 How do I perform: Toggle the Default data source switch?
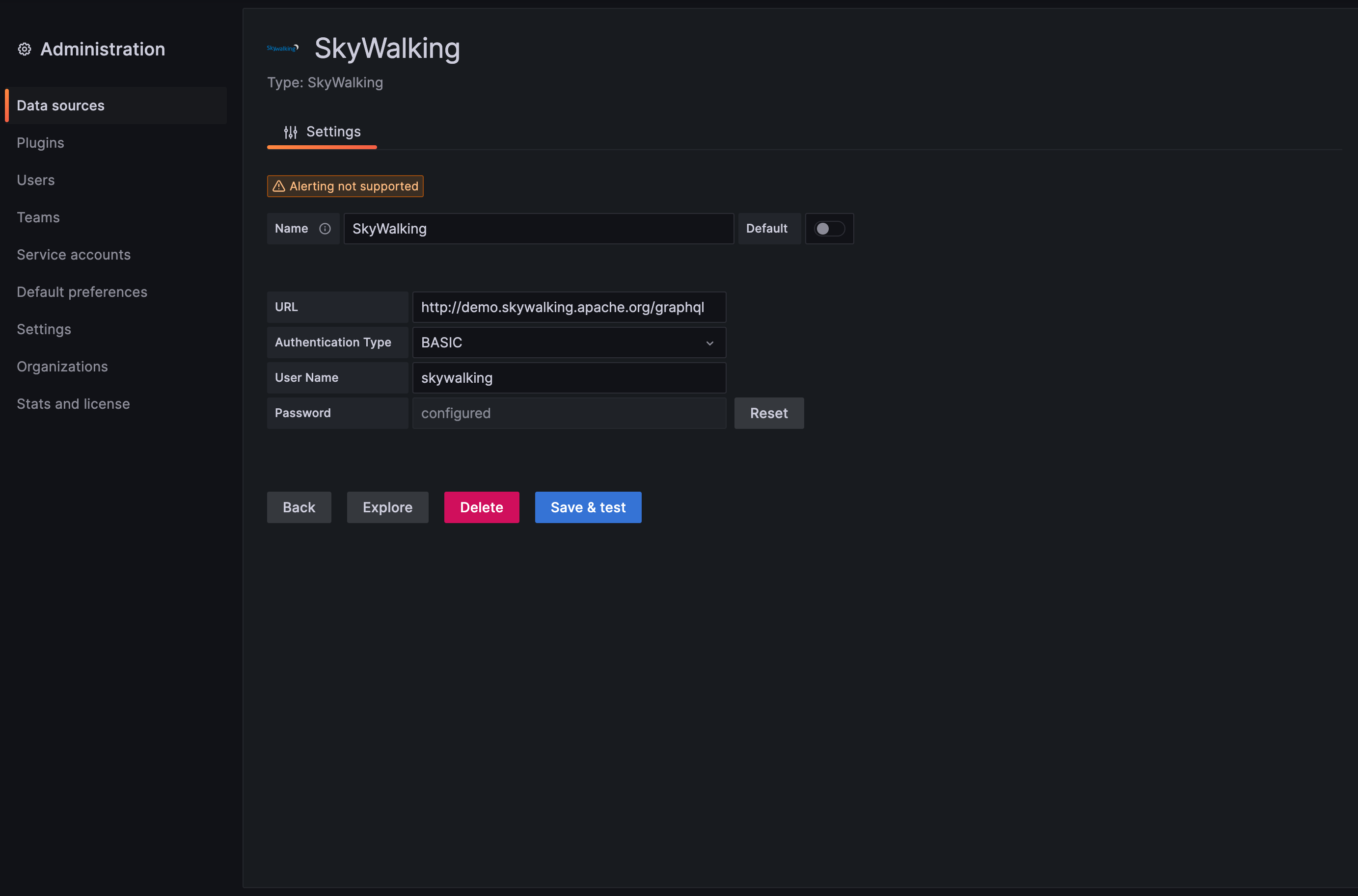[829, 229]
